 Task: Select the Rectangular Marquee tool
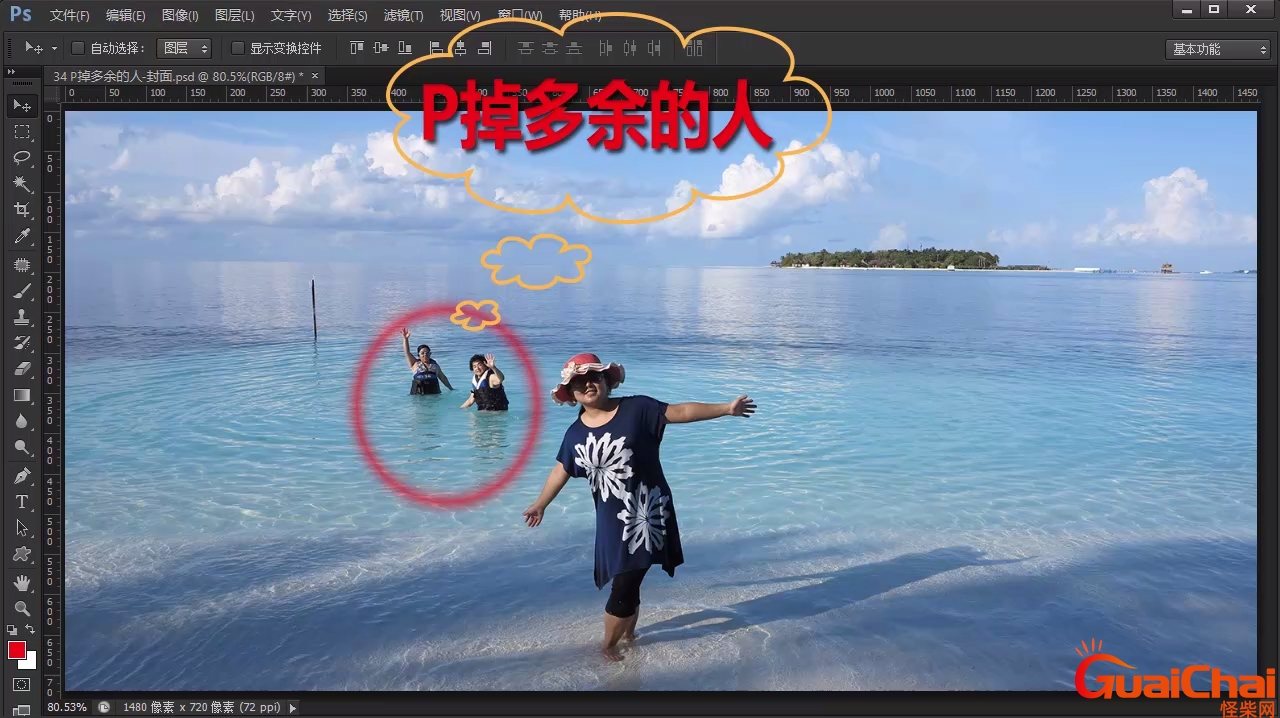[22, 132]
